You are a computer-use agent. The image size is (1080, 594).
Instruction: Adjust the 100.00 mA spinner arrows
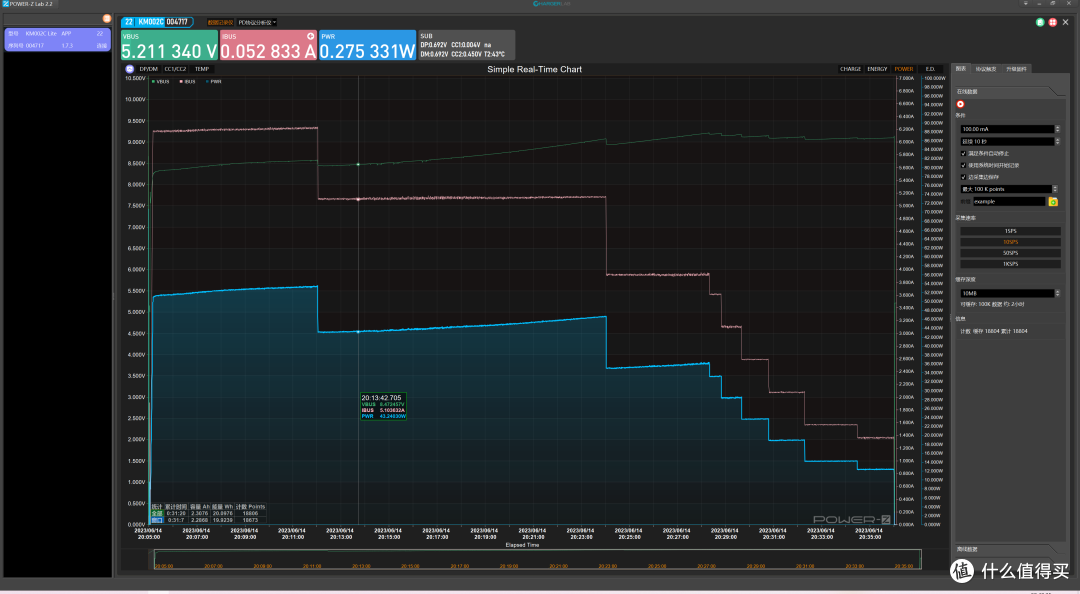click(1057, 129)
